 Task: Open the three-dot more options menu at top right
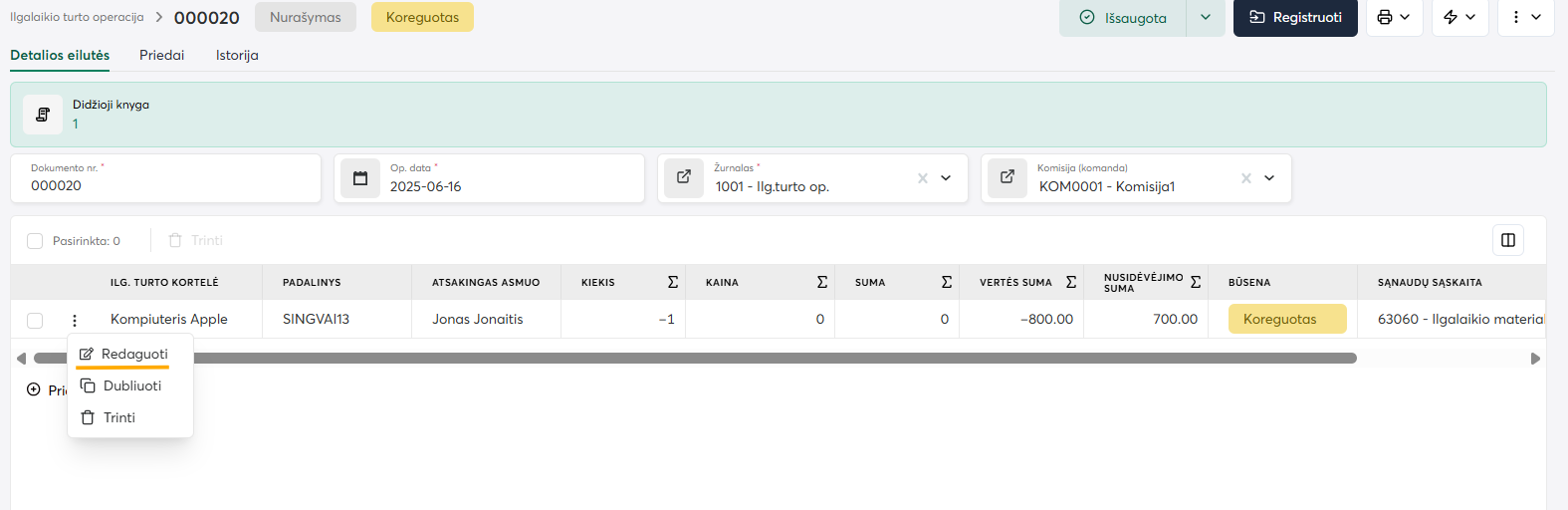point(1516,17)
